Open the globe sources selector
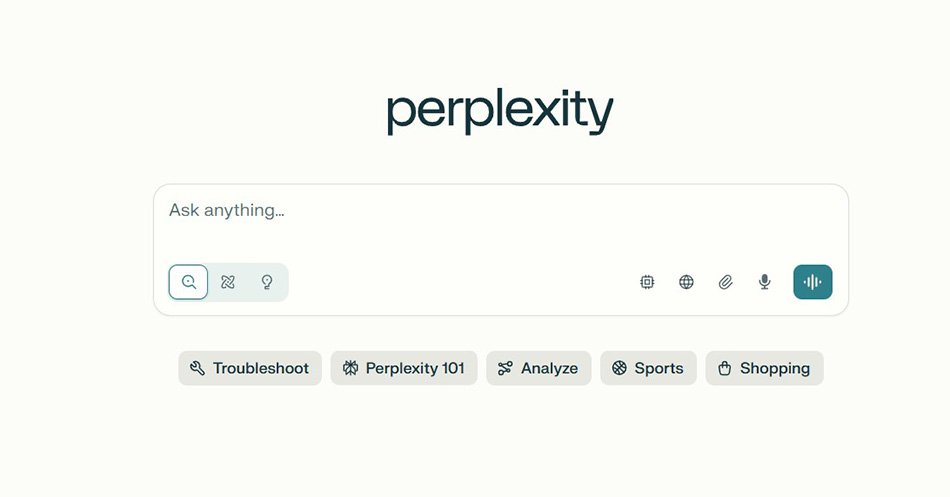Viewport: 950px width, 497px height. click(x=686, y=282)
